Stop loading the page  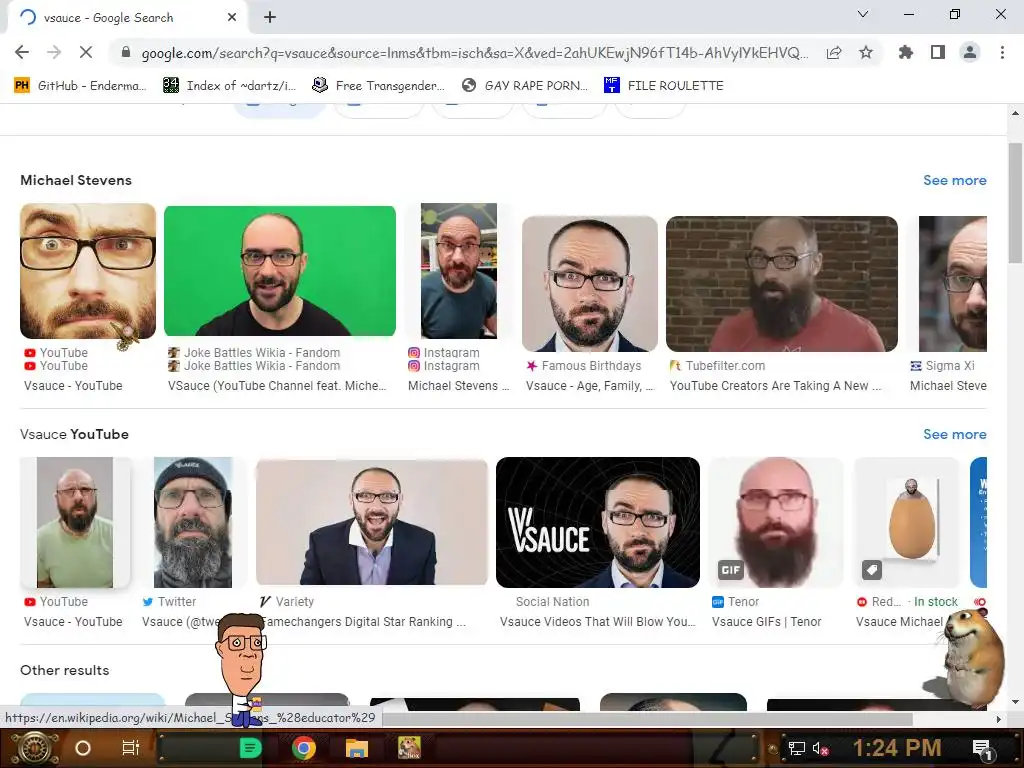coord(86,52)
